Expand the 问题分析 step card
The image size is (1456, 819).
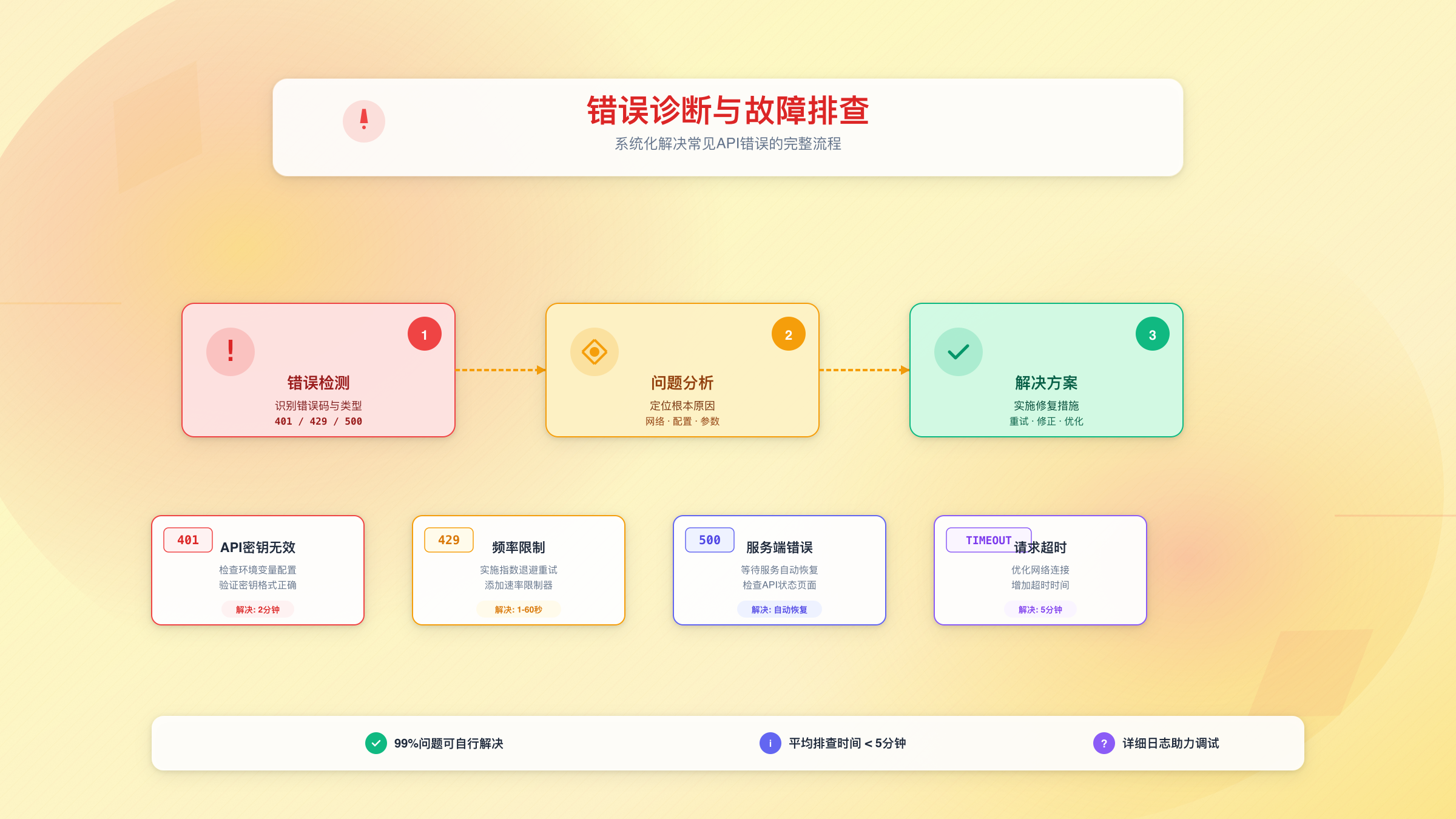pyautogui.click(x=682, y=370)
